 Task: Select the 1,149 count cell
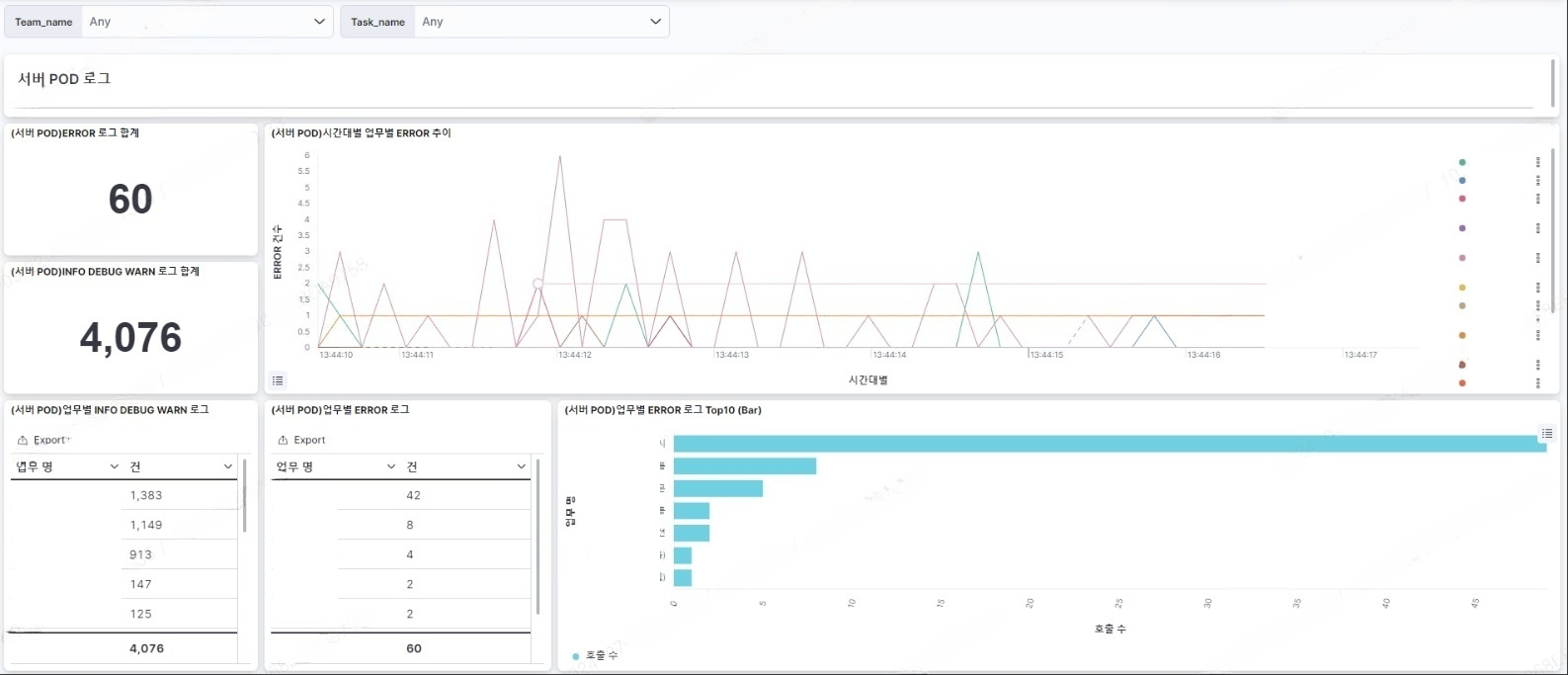[x=180, y=525]
